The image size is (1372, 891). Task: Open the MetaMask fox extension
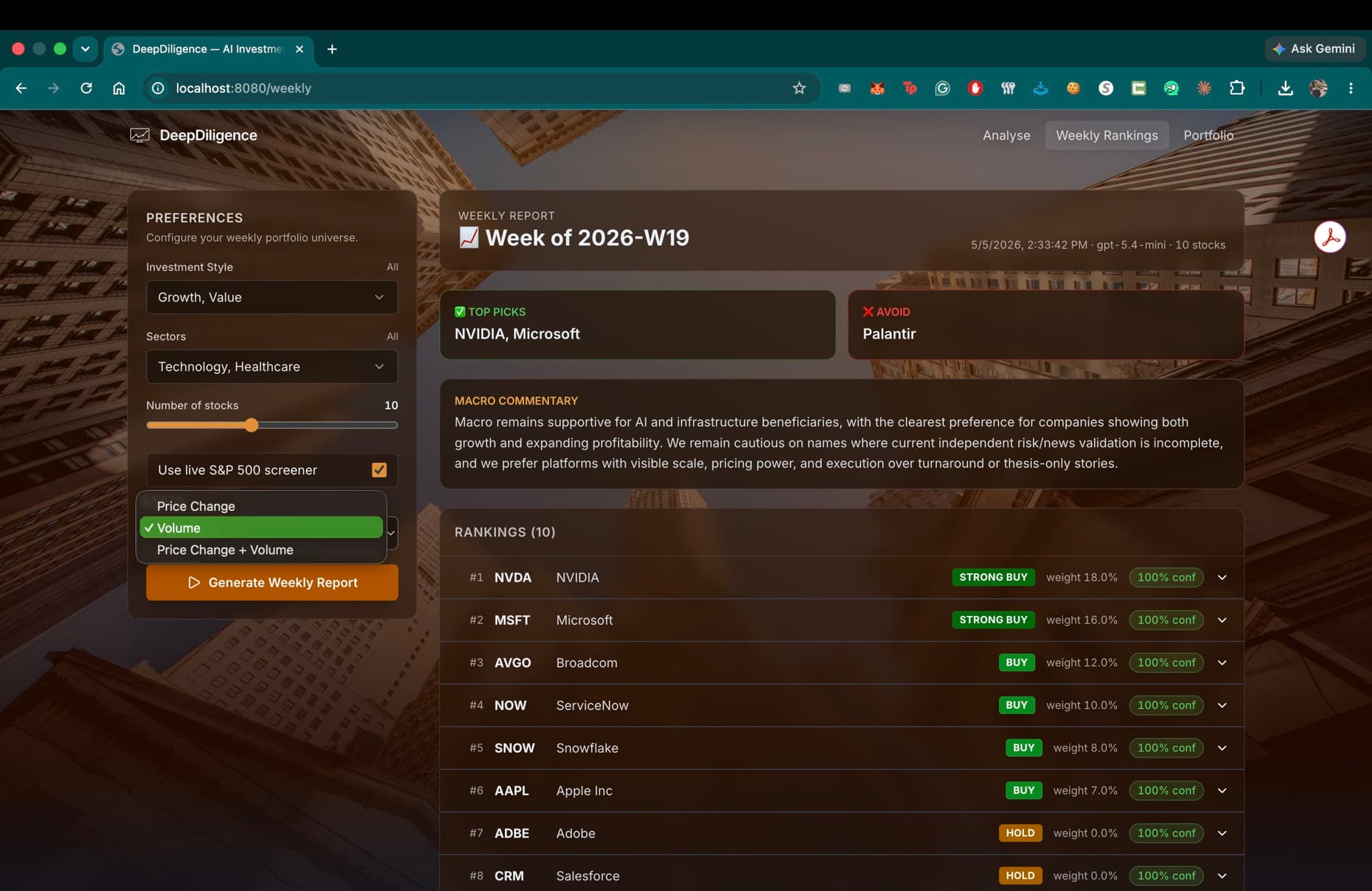tap(877, 88)
